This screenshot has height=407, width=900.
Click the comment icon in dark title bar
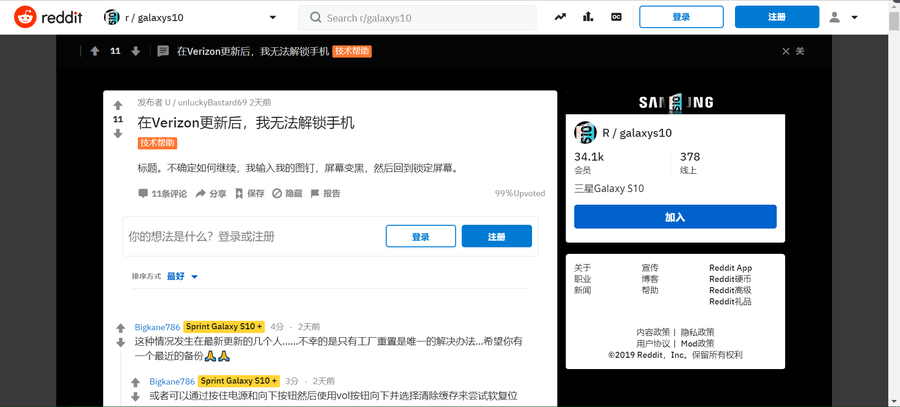(x=163, y=51)
